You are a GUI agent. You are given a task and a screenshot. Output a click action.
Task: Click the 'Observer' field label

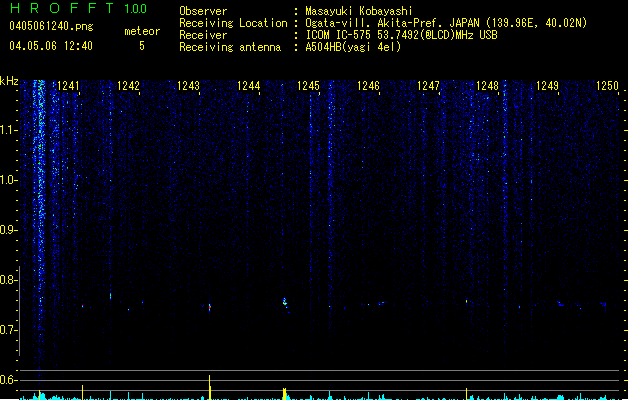(x=203, y=11)
